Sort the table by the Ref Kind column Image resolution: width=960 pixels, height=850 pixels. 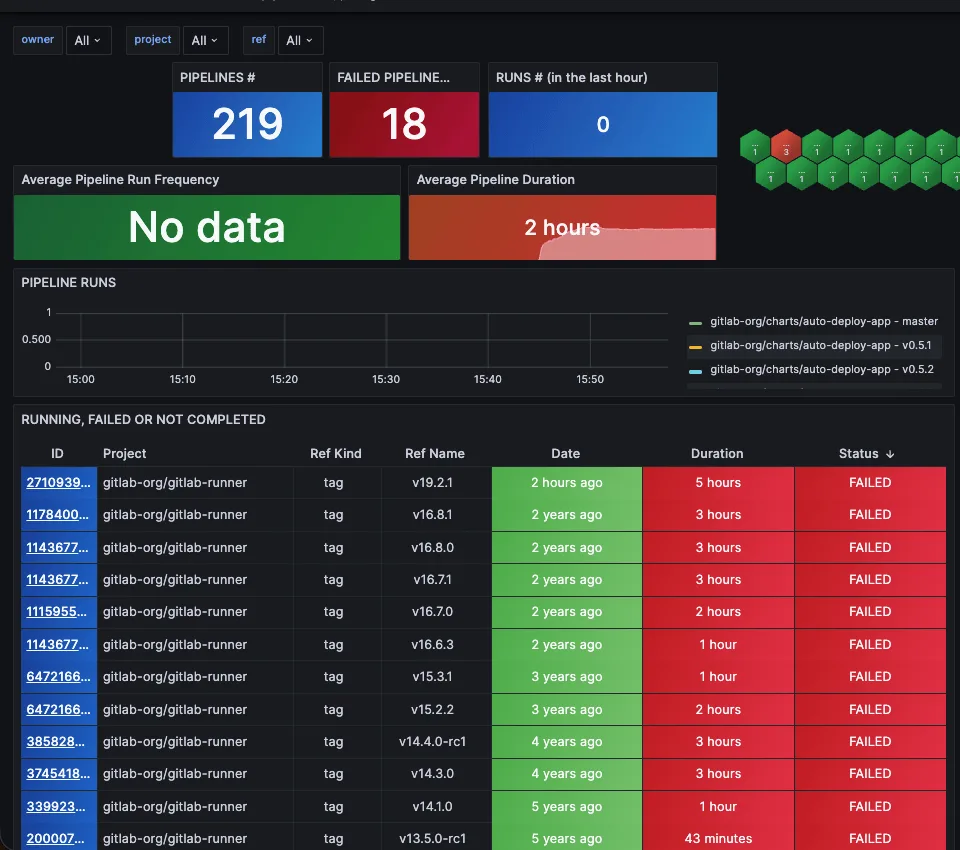(x=336, y=454)
